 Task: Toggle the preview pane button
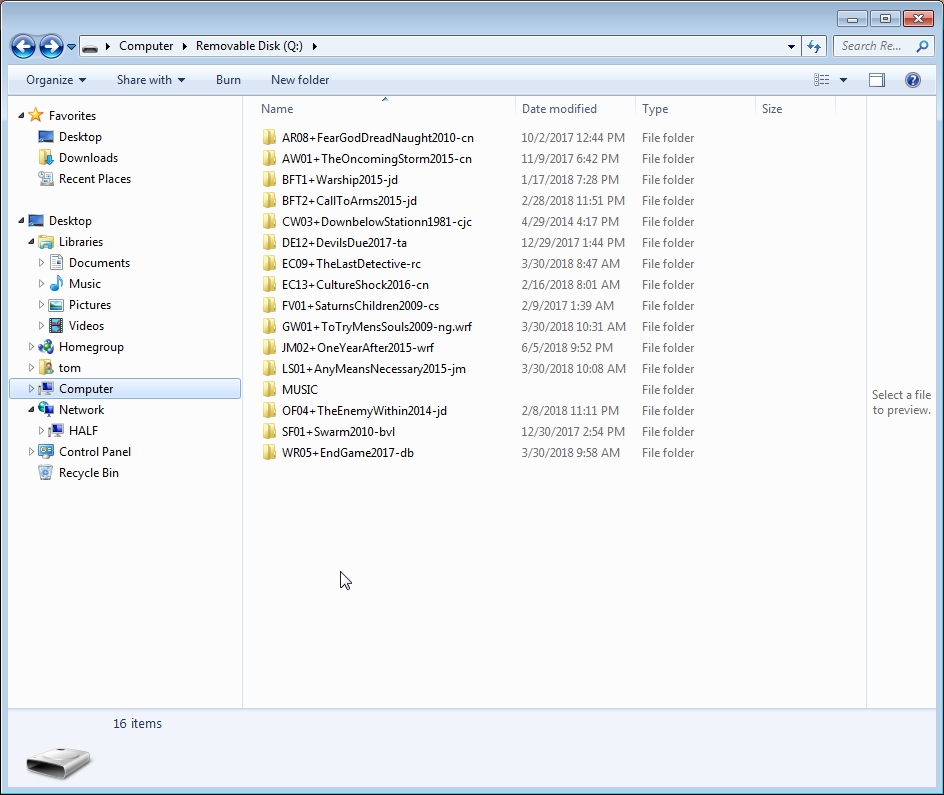(x=877, y=80)
